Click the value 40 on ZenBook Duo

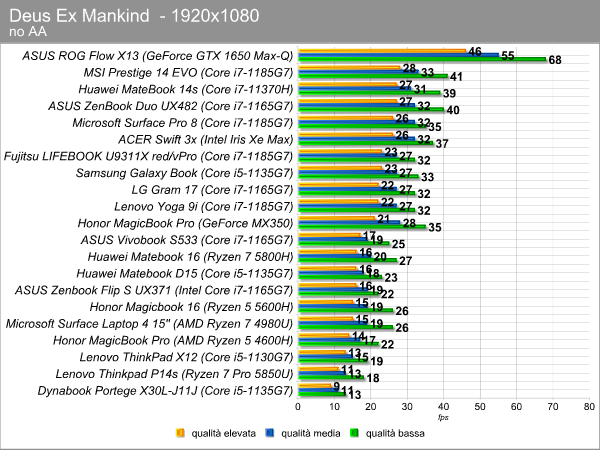click(453, 110)
